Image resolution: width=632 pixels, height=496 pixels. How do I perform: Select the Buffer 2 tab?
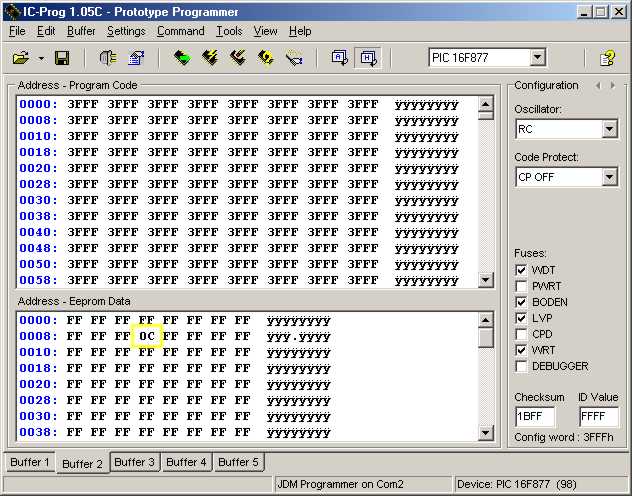(x=82, y=463)
